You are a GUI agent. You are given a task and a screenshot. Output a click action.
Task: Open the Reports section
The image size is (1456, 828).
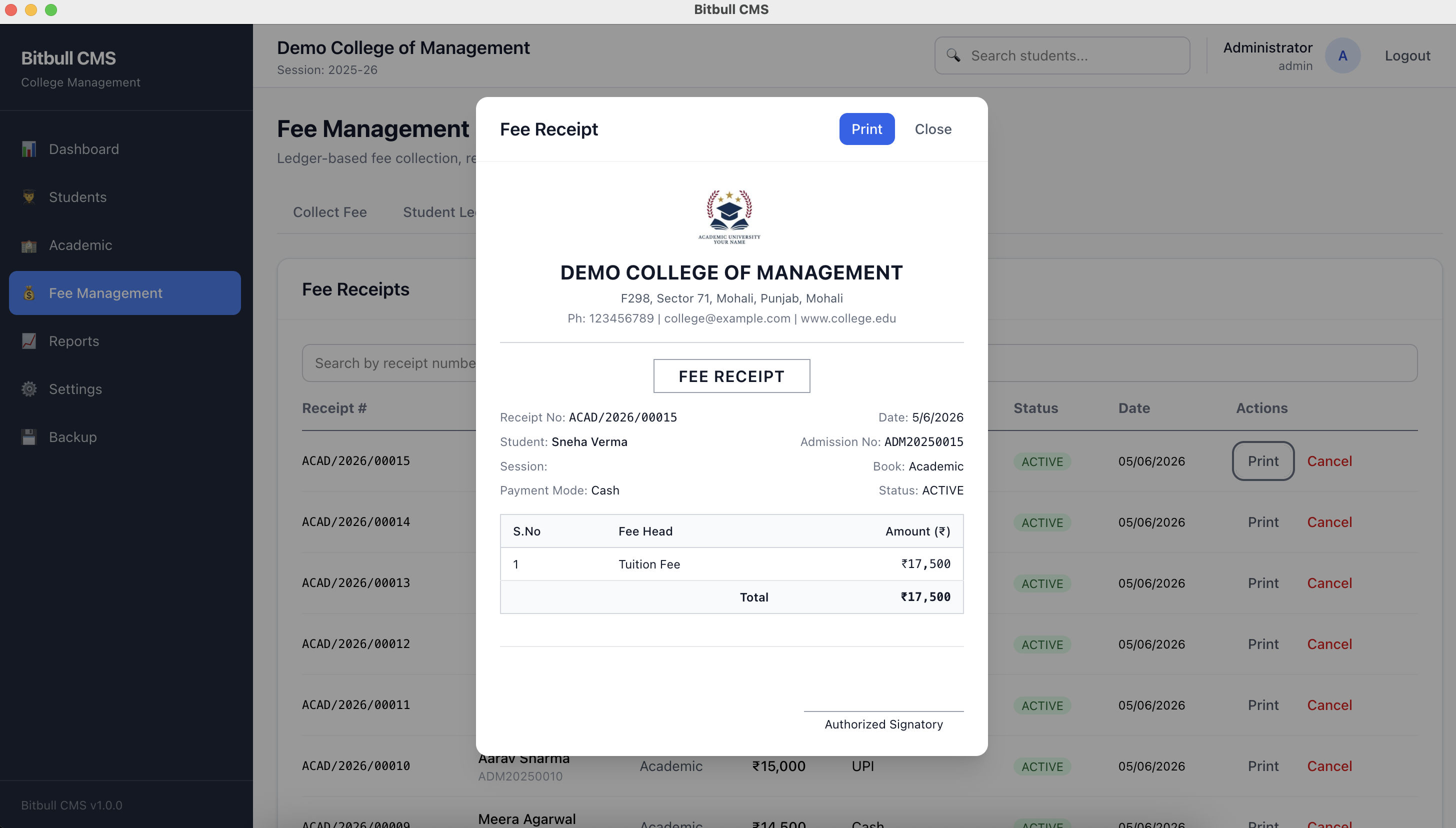(x=125, y=340)
